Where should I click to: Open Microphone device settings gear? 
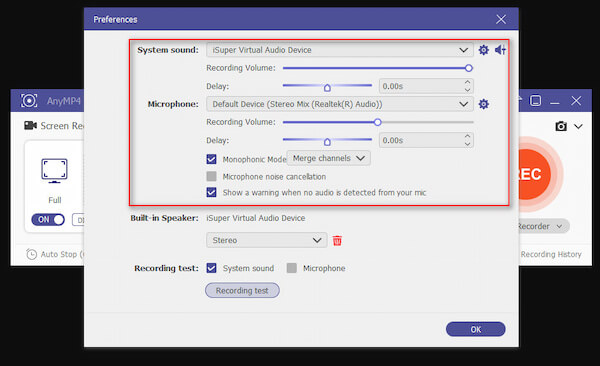(484, 104)
